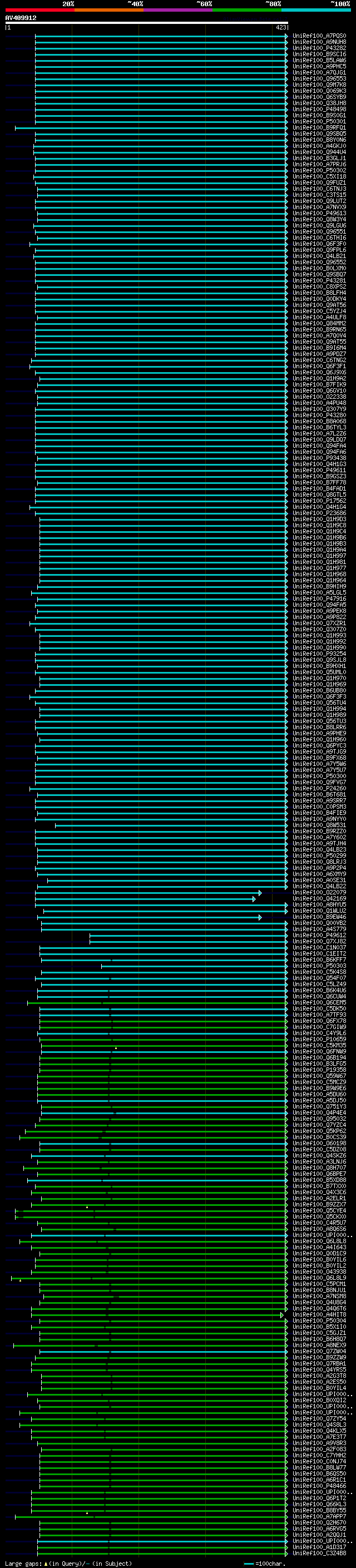Select hit label UniRef100_Q6CEM5
This screenshot has height=1568, width=356.
coord(319,1003)
